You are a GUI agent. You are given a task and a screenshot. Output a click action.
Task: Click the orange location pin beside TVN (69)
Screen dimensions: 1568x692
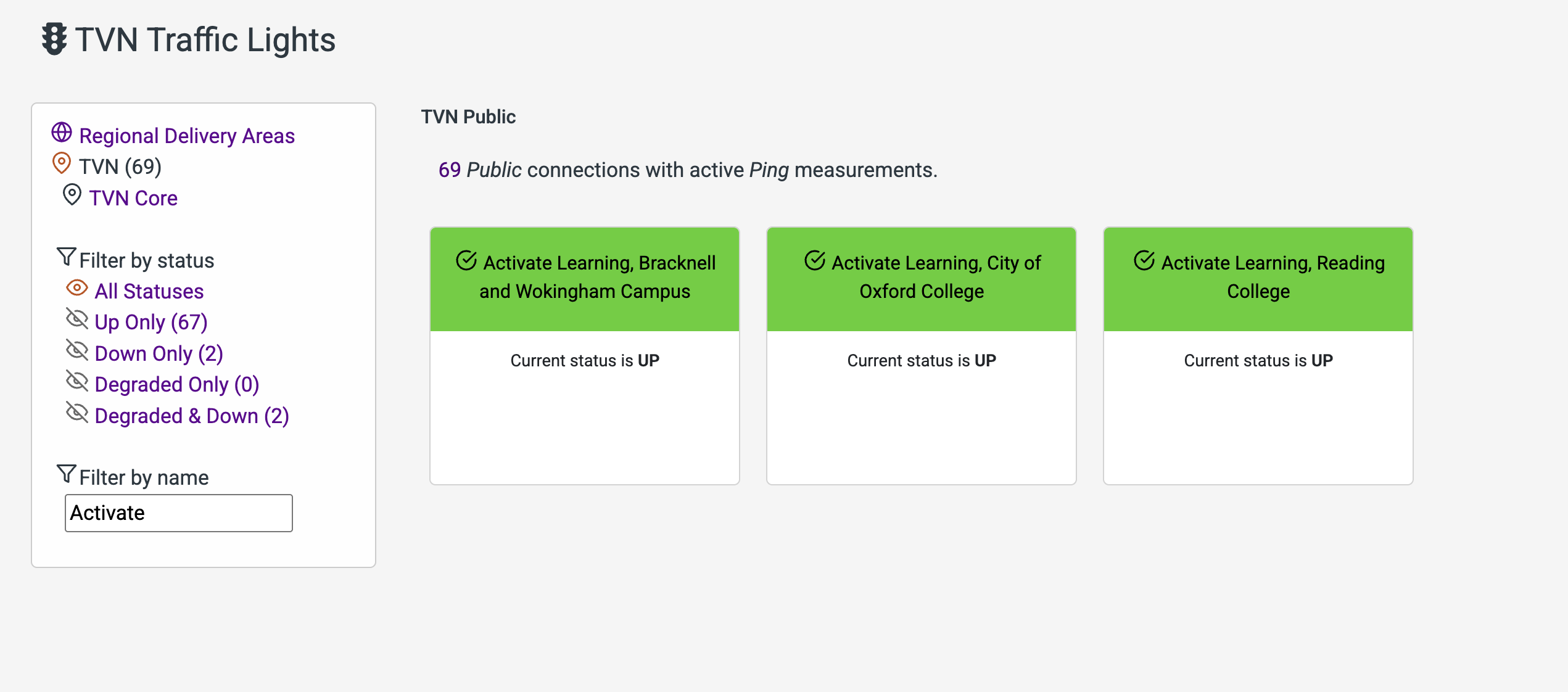62,163
